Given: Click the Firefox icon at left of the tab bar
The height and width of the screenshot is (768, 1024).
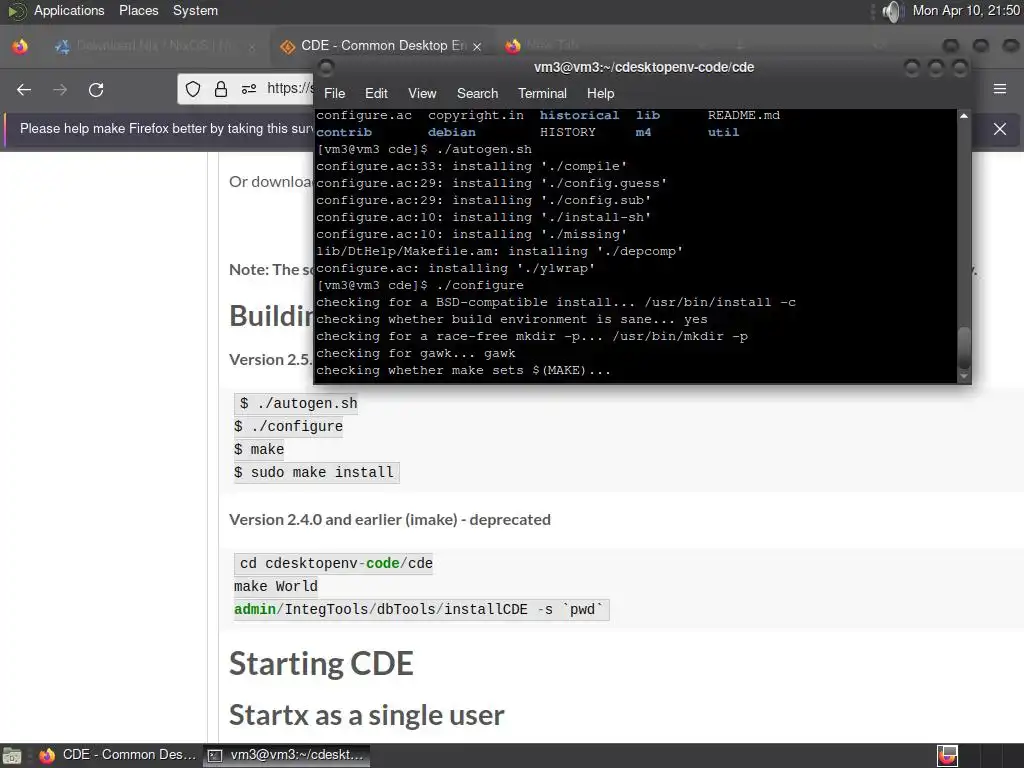Looking at the screenshot, I should [20, 46].
